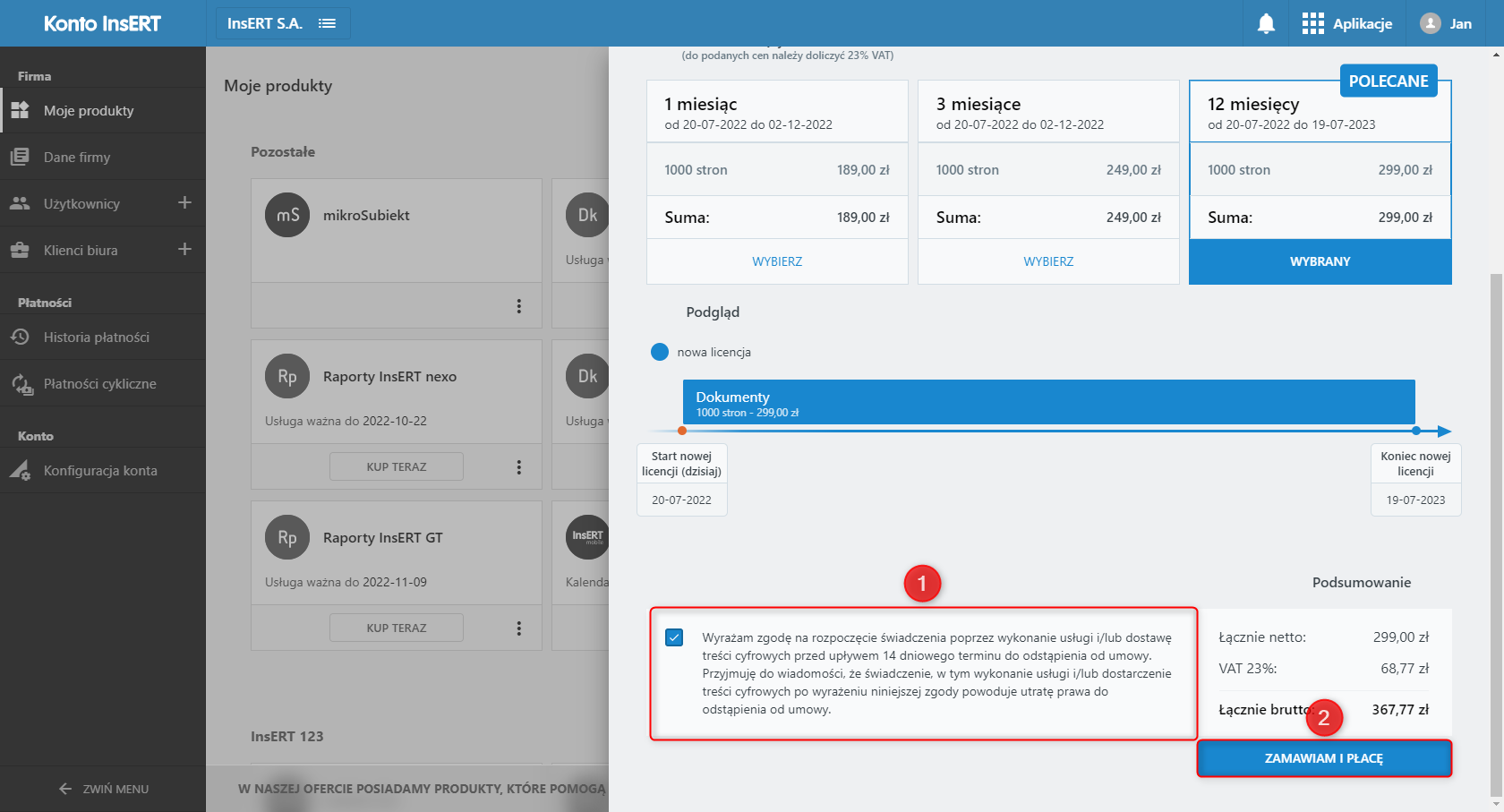Click the Łącznie netto 299,00 zł value
The width and height of the screenshot is (1504, 812).
(x=1401, y=637)
